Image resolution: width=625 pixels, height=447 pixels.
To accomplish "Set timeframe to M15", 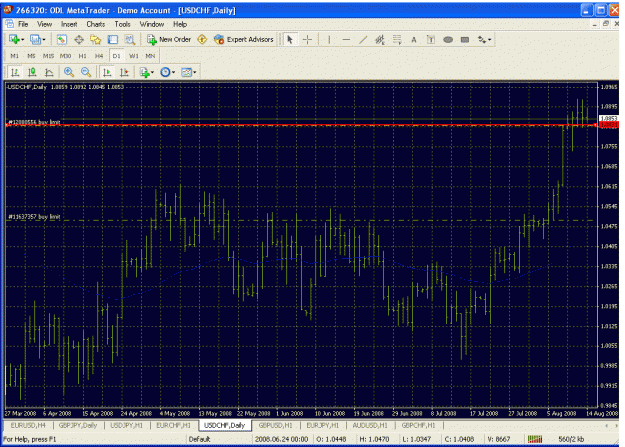I will click(x=48, y=56).
